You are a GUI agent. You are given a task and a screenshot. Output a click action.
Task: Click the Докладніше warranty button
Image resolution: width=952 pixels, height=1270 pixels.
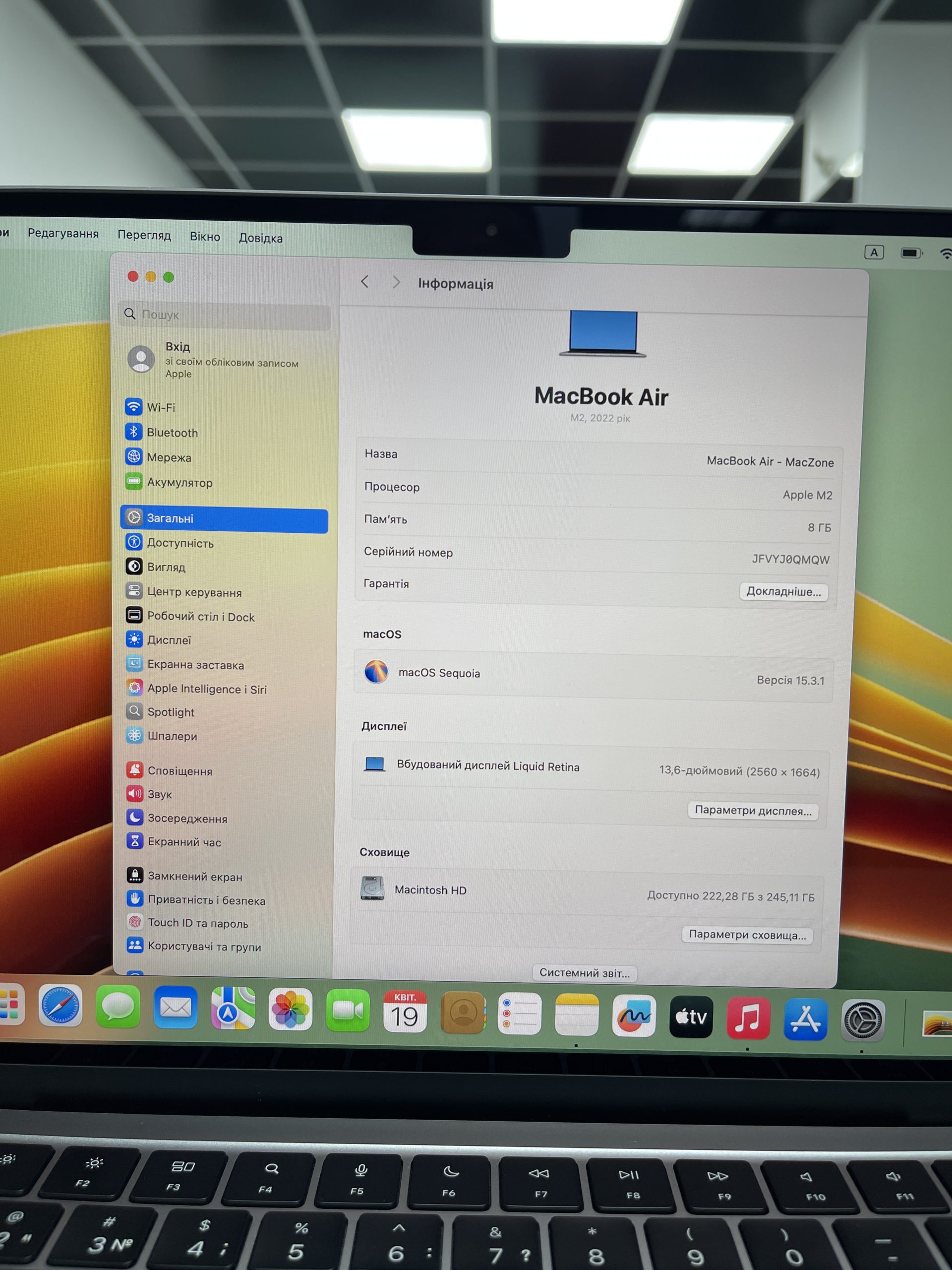pos(783,591)
